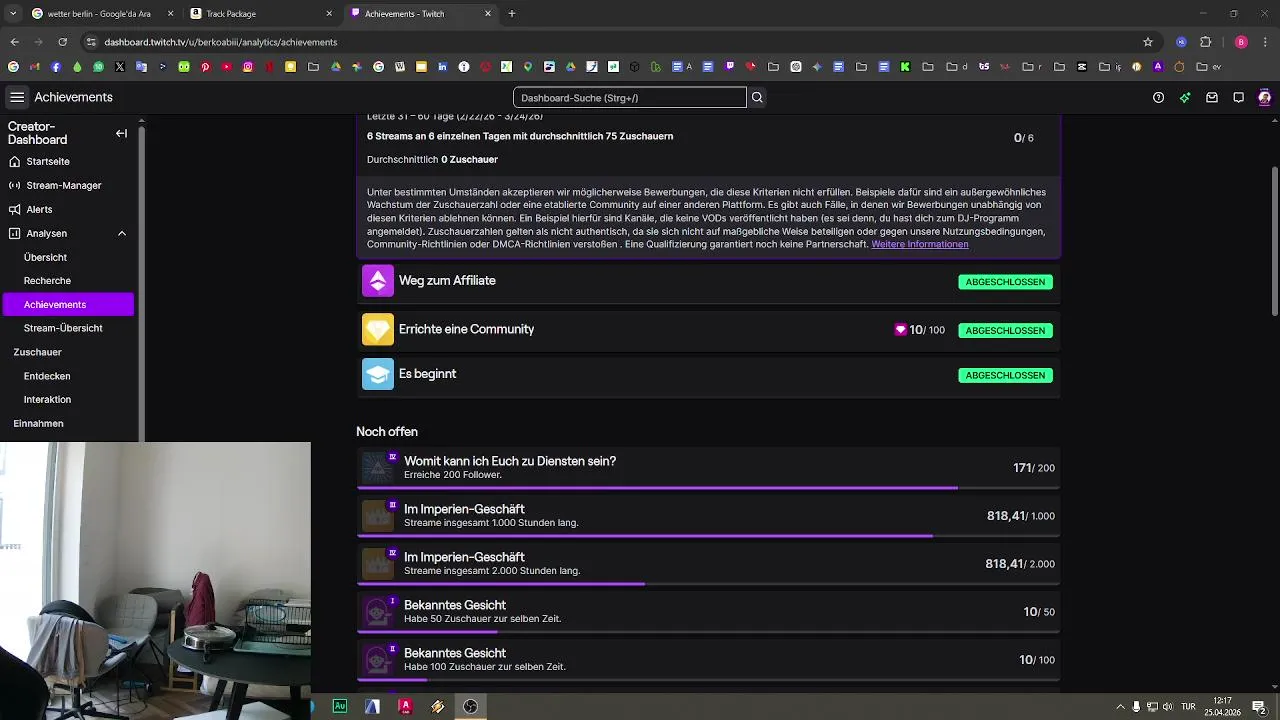Click the Weg zum Affiliate badge icon
1280x720 pixels.
point(378,281)
